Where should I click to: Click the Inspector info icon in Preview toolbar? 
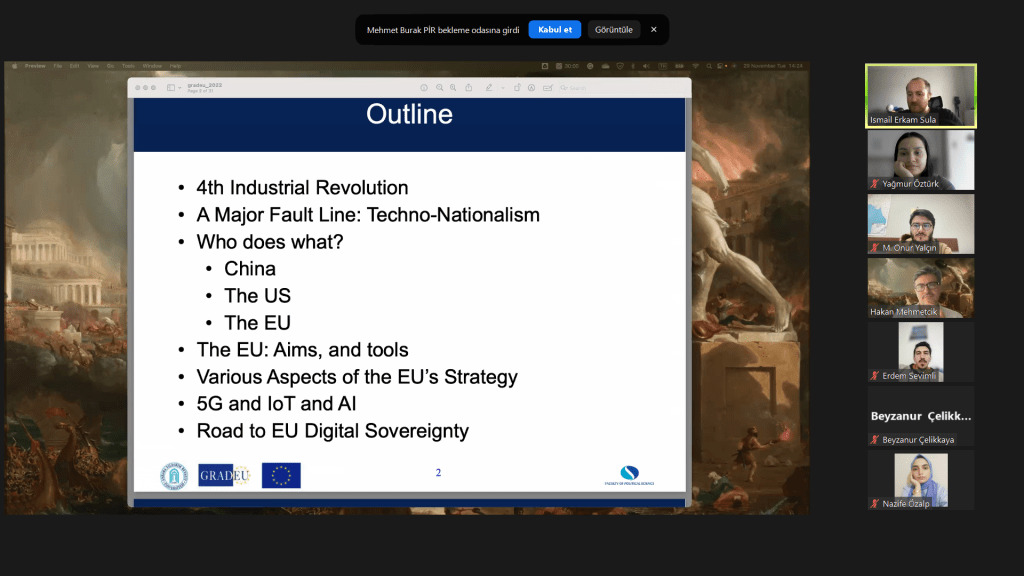click(x=424, y=88)
